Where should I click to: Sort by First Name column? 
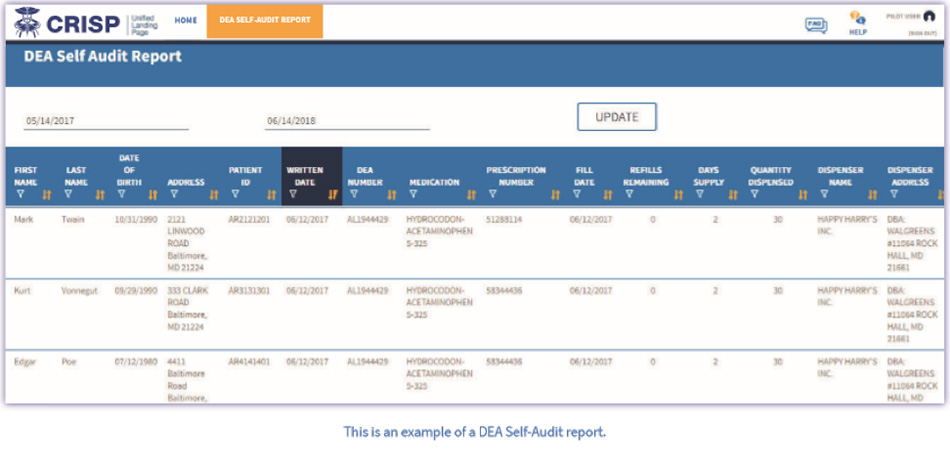47,195
